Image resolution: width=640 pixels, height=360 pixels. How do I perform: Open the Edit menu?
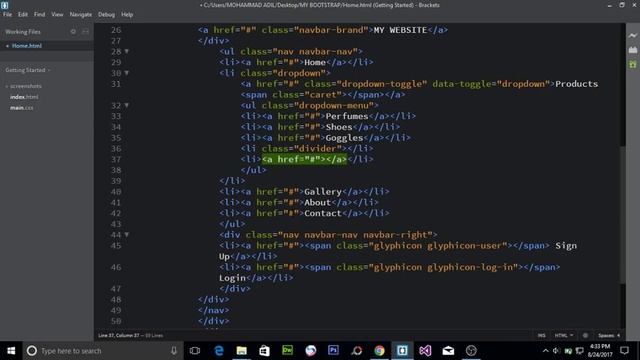(23, 14)
